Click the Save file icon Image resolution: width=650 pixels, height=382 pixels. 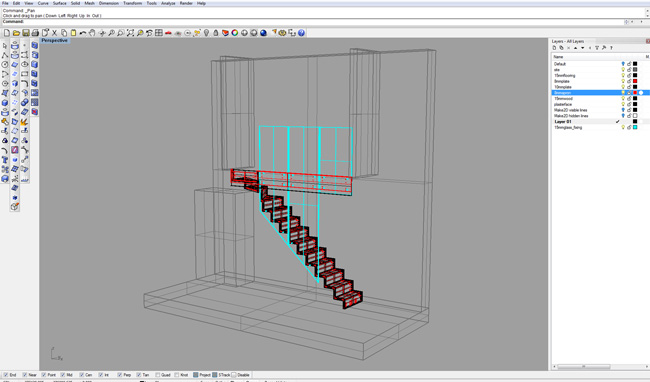pyautogui.click(x=26, y=33)
